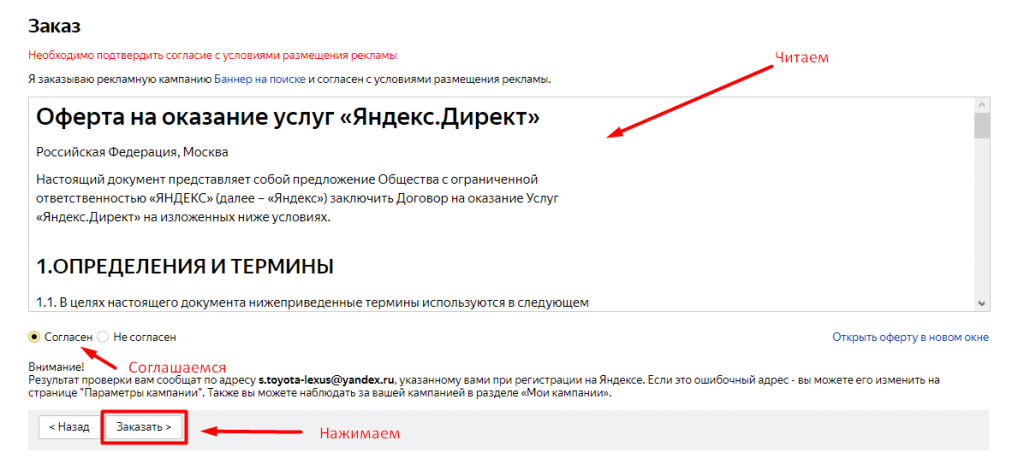Select the "Не согласен" radio button
The image size is (1024, 464).
(x=103, y=337)
